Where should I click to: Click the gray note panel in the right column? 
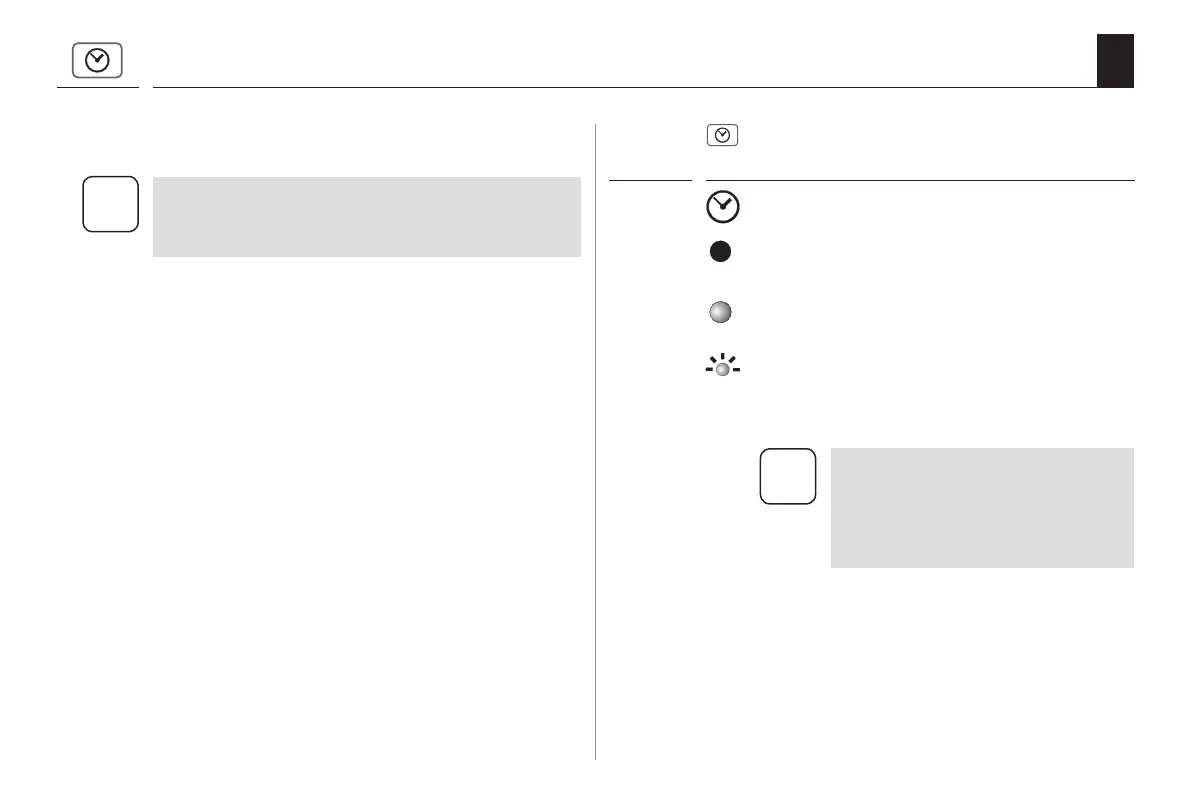[x=982, y=507]
